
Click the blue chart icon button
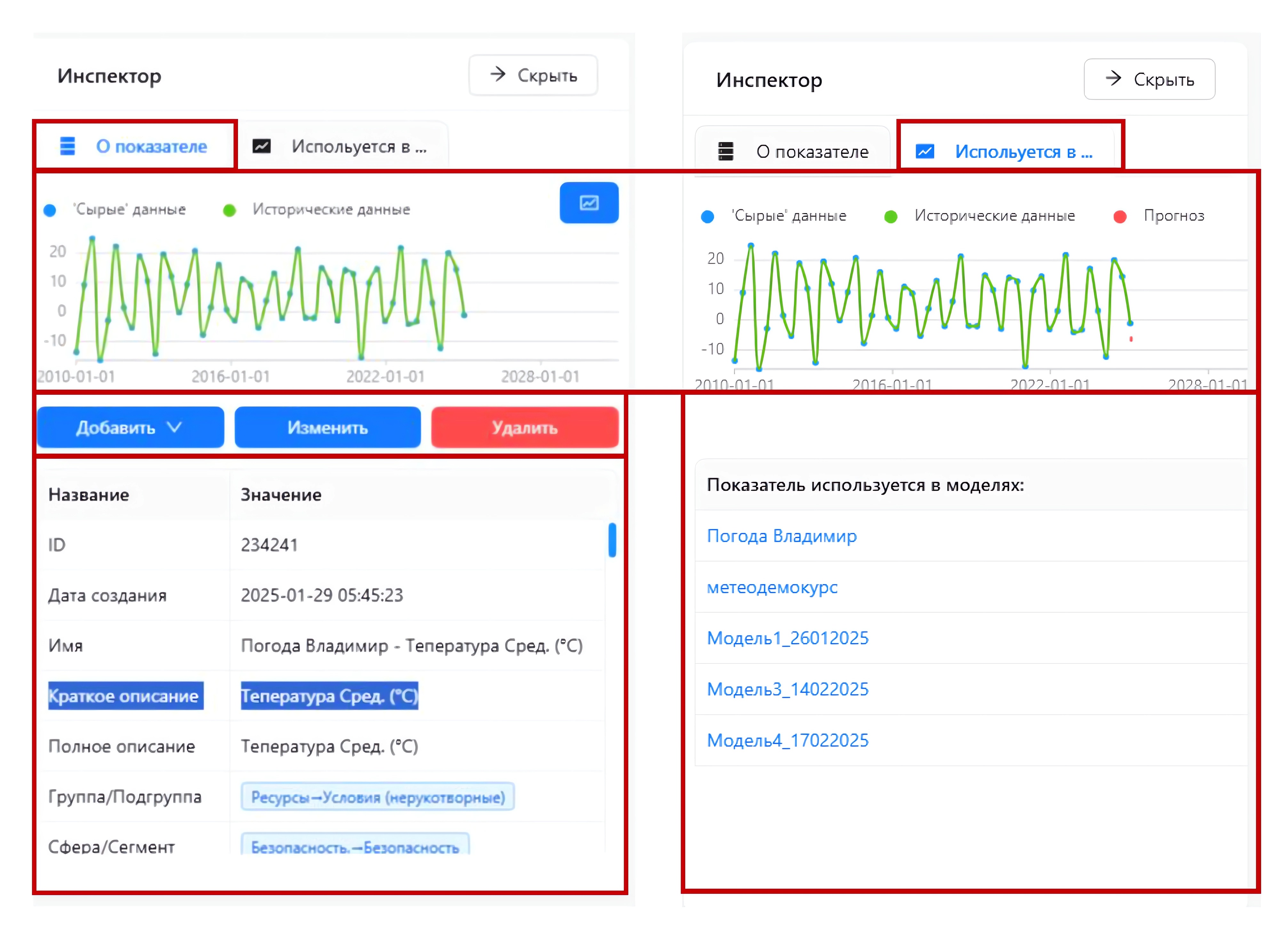click(589, 203)
